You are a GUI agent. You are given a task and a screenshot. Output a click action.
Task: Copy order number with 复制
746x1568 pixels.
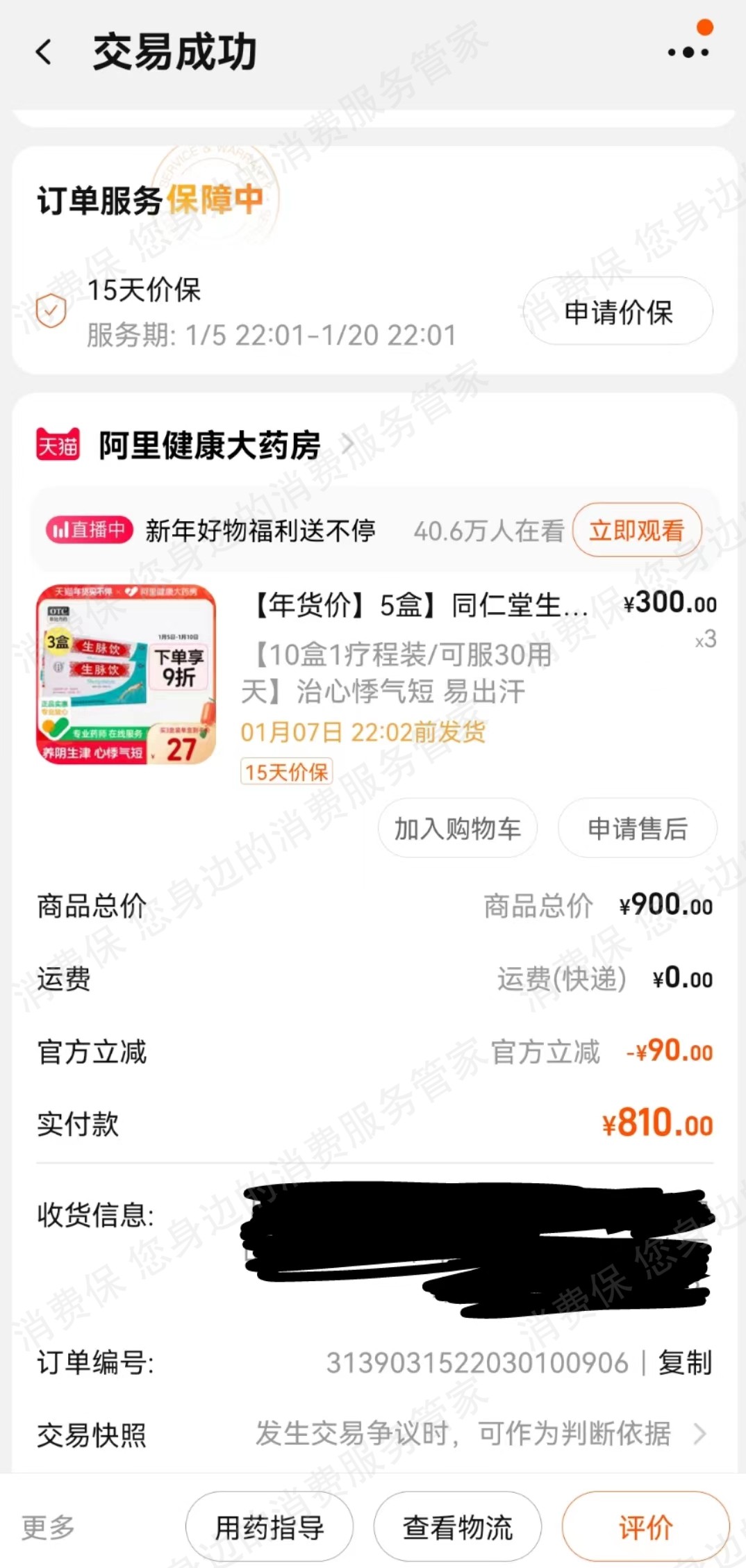pos(686,1362)
